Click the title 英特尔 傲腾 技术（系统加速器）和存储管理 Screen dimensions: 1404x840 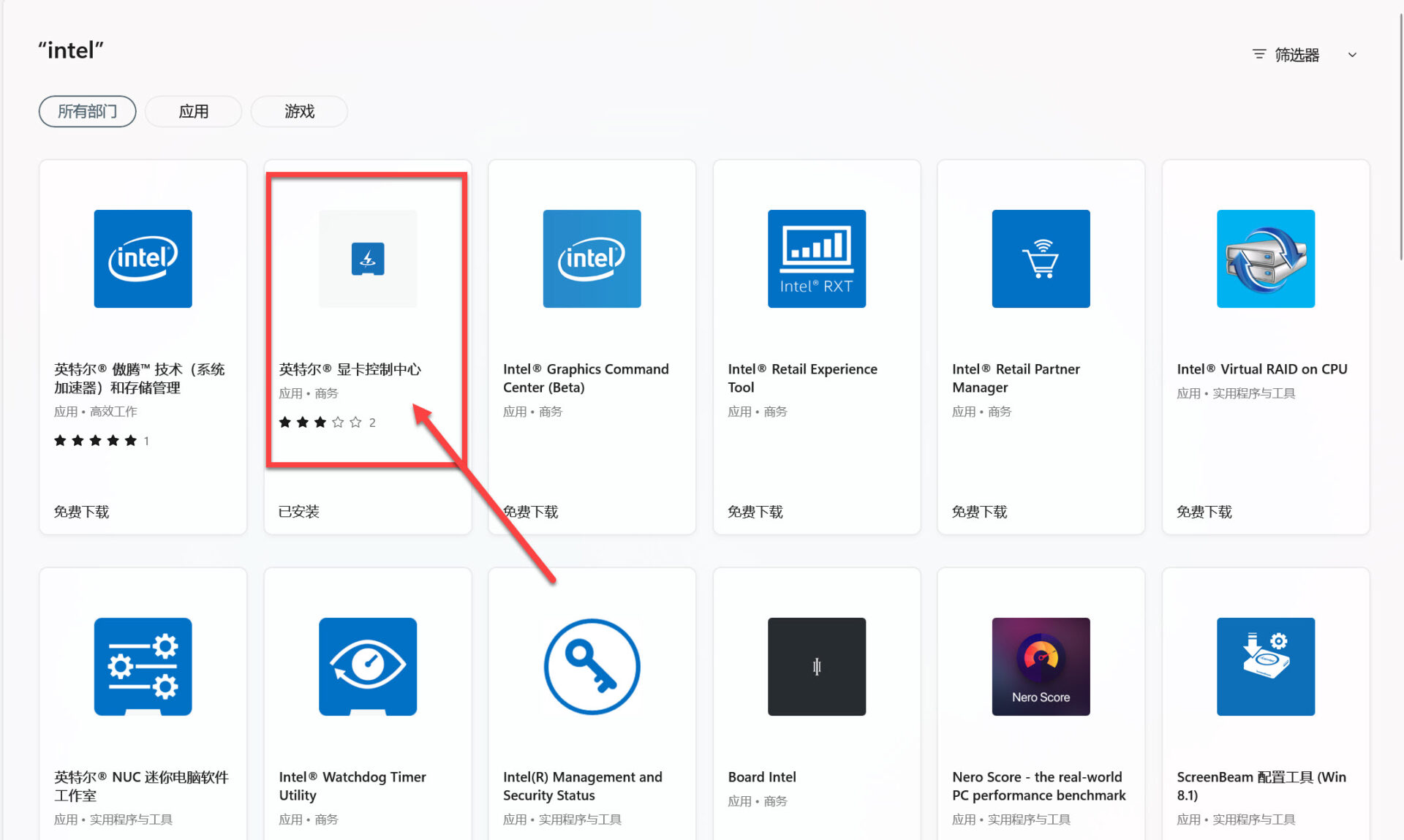point(139,378)
